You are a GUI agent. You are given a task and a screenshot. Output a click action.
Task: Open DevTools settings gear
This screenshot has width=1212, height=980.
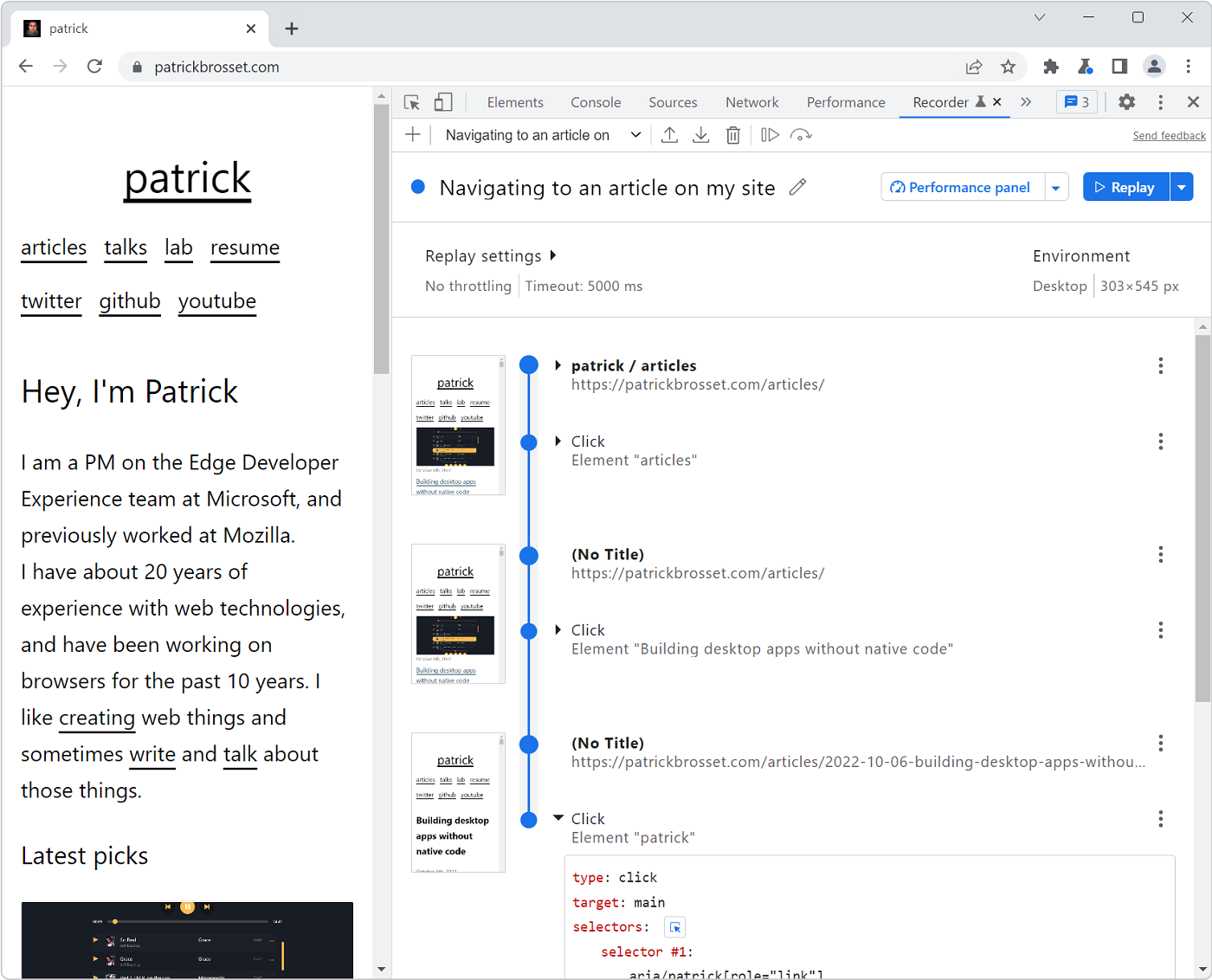click(x=1126, y=101)
